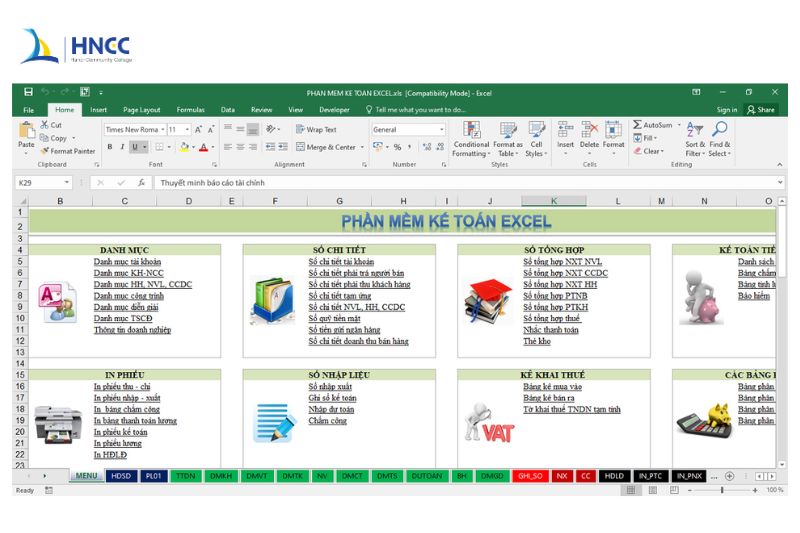Open Find & Select magnifier

coord(719,139)
